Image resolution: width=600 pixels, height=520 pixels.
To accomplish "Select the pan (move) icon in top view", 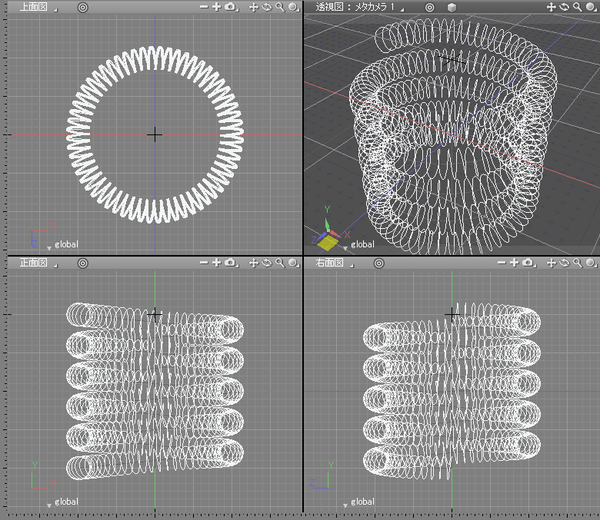I will point(253,7).
